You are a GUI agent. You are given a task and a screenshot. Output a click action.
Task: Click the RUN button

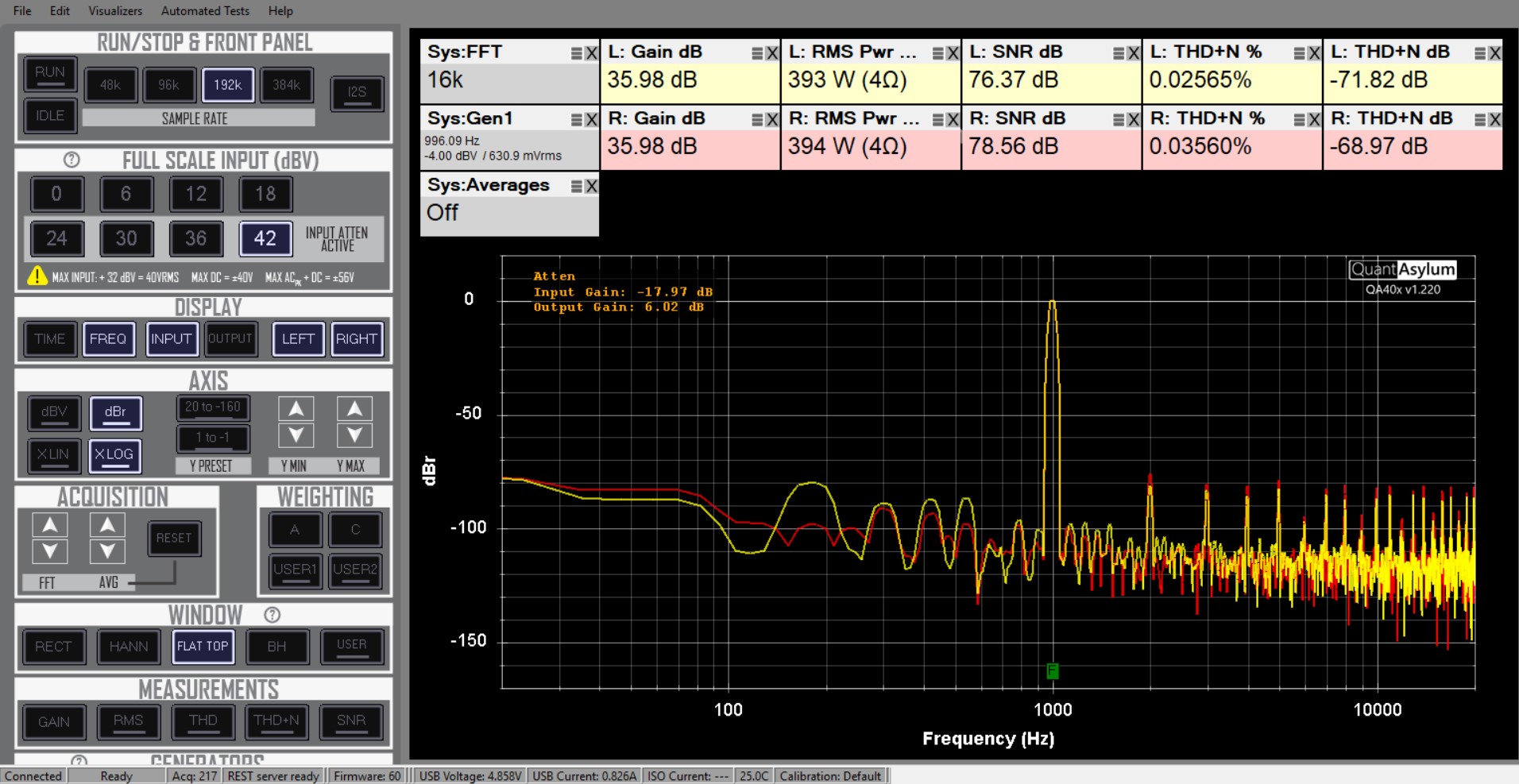(50, 73)
